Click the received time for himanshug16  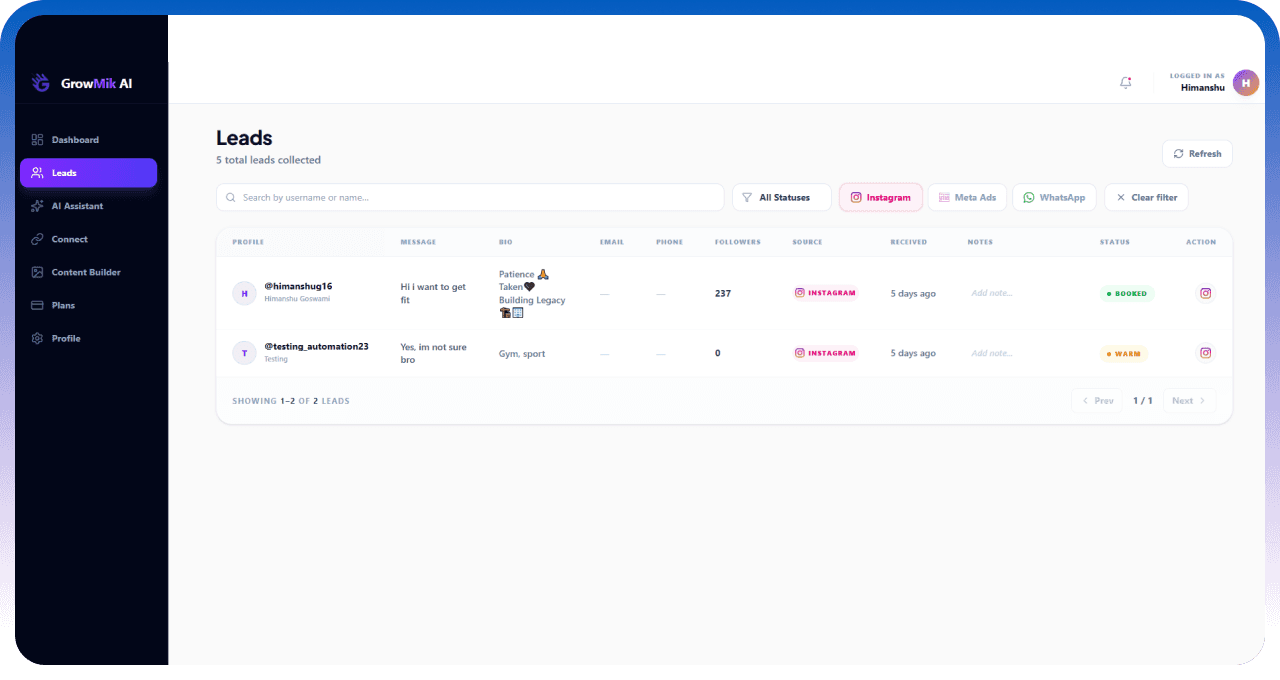coord(913,294)
